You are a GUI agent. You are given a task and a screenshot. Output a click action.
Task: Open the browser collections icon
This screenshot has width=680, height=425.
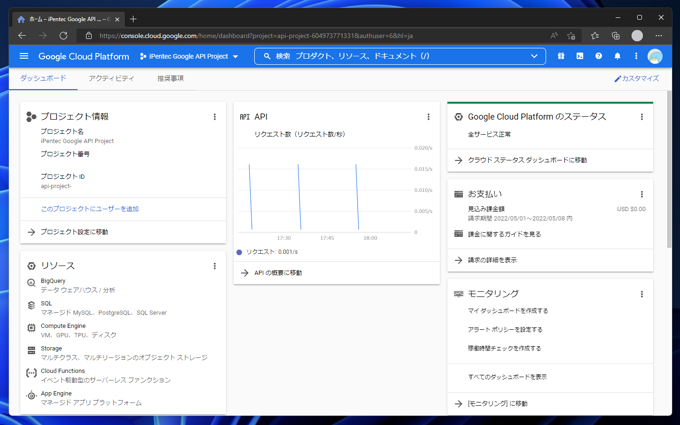click(615, 36)
